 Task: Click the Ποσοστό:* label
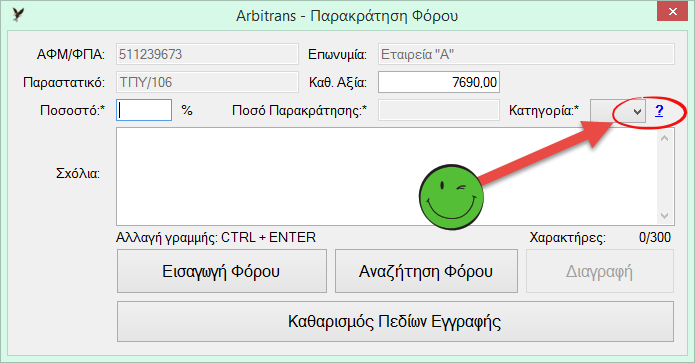[x=72, y=110]
